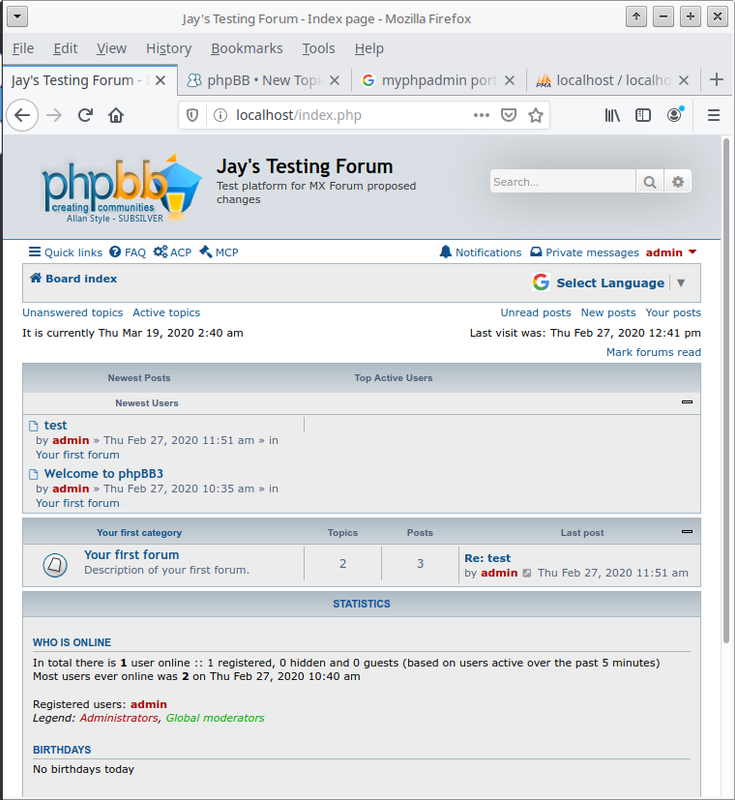Click the Notifications bell
735x800 pixels.
click(480, 252)
